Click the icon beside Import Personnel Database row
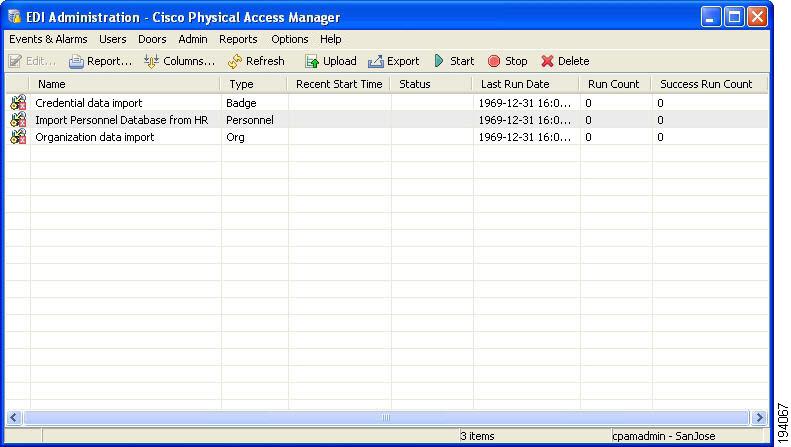 18,120
